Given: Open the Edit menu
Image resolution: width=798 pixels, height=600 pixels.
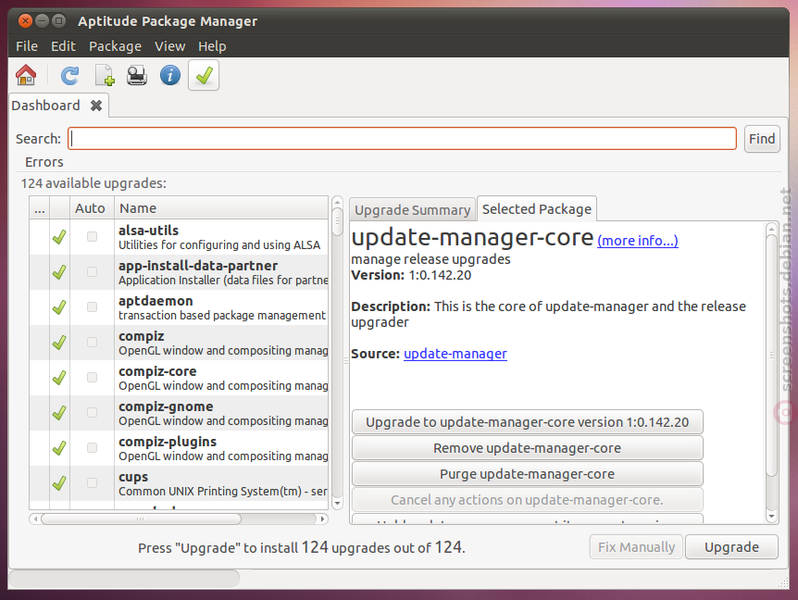Looking at the screenshot, I should pos(63,46).
